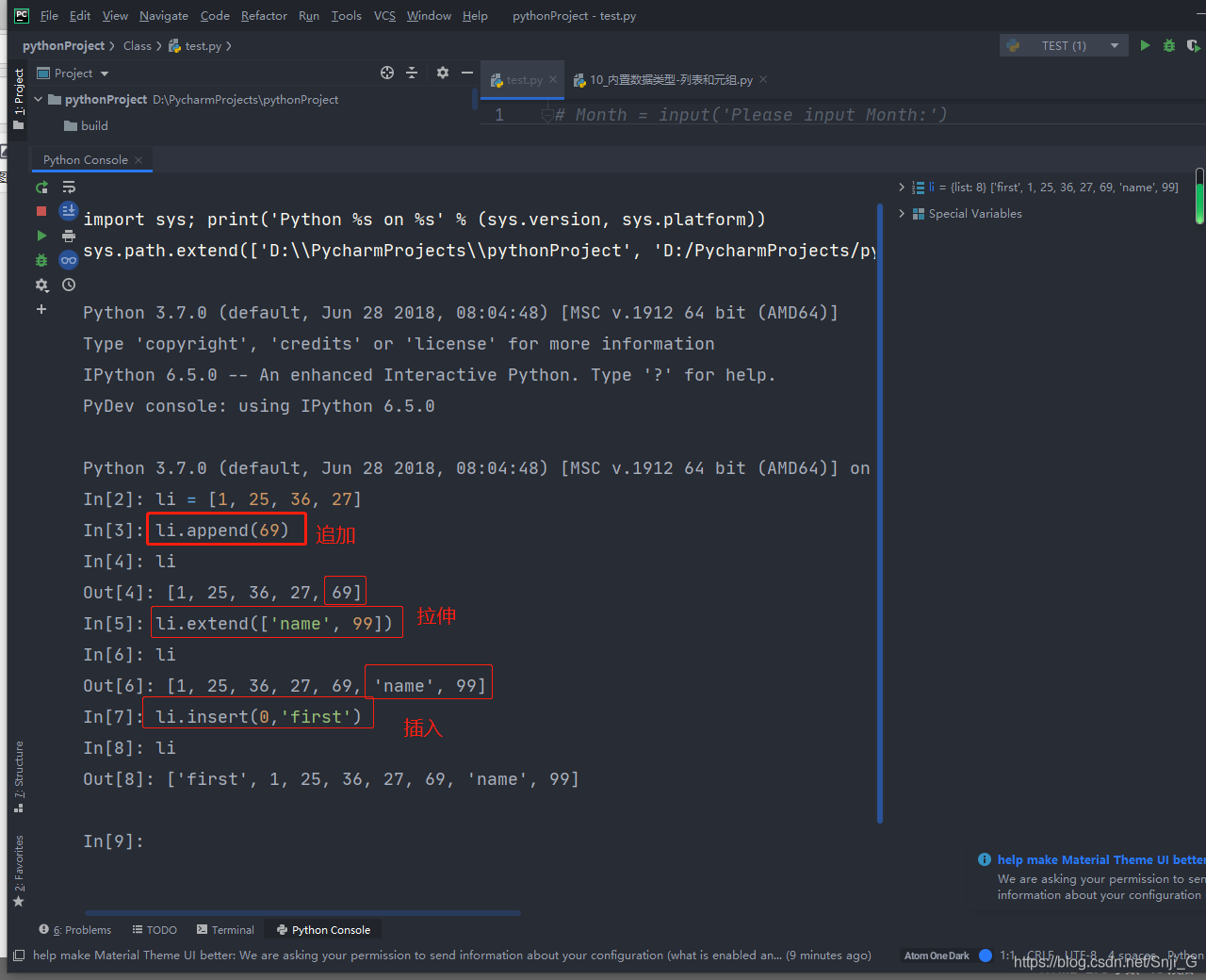
Task: Toggle tool window bars icon in status bar
Action: click(19, 955)
